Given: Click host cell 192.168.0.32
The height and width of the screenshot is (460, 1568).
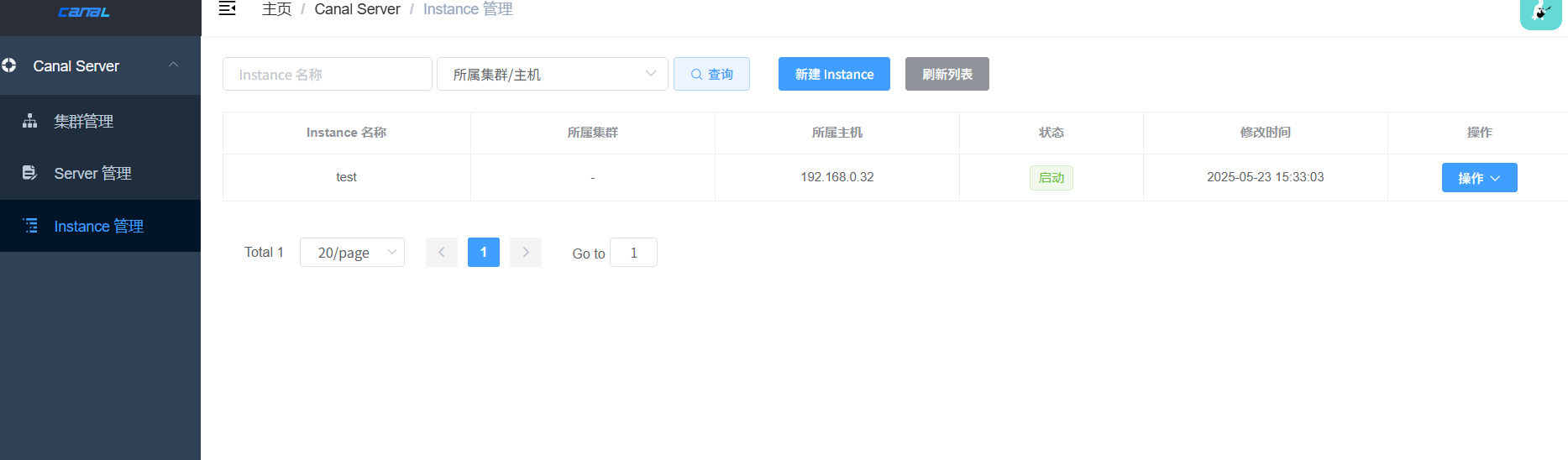Looking at the screenshot, I should click(837, 177).
